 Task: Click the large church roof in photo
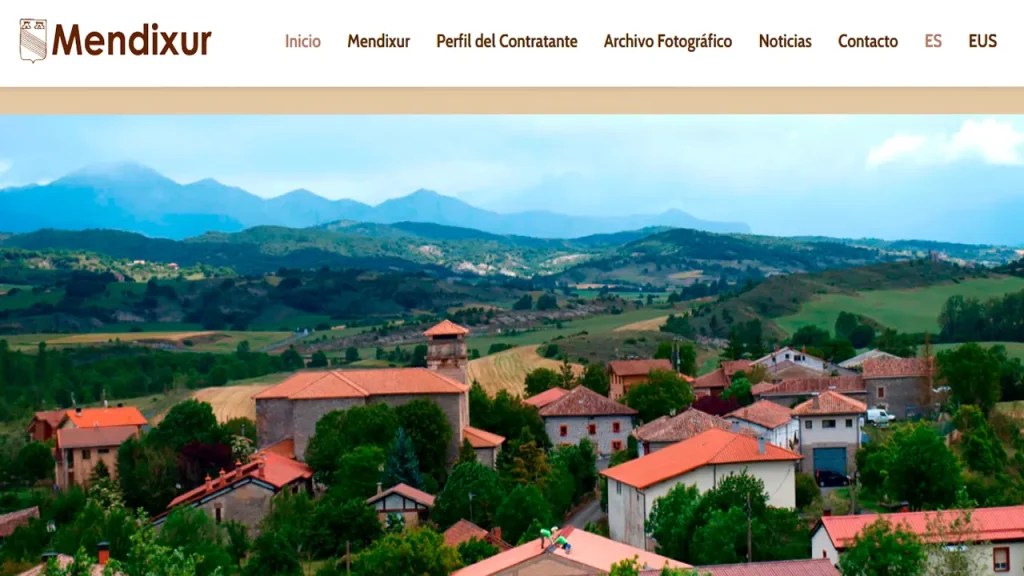(x=361, y=383)
